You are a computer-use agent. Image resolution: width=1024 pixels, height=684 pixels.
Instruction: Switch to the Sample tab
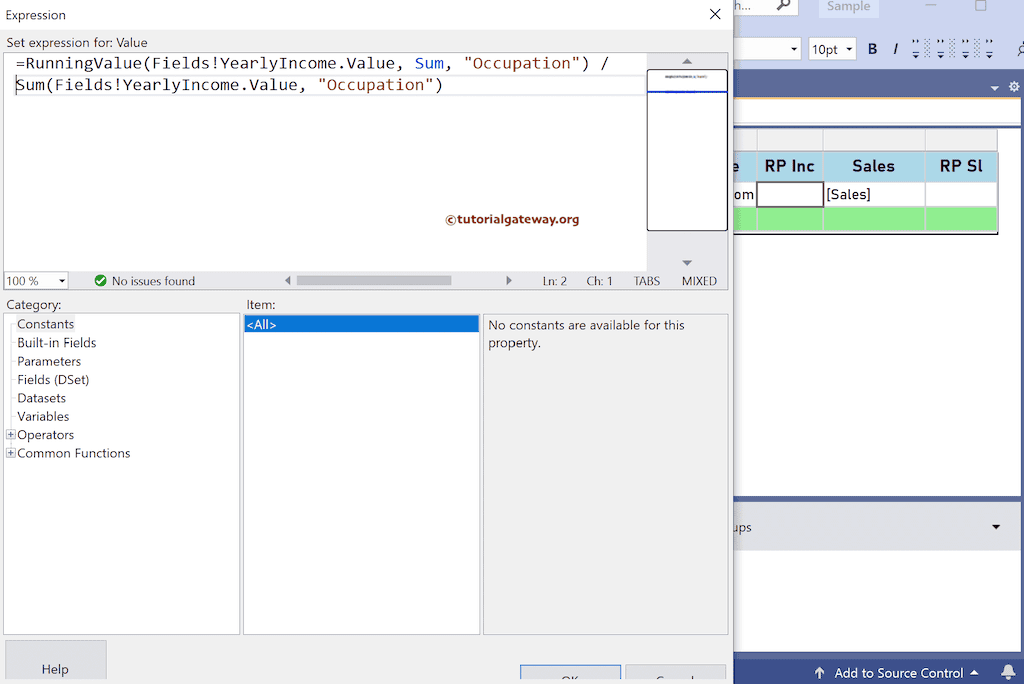848,7
